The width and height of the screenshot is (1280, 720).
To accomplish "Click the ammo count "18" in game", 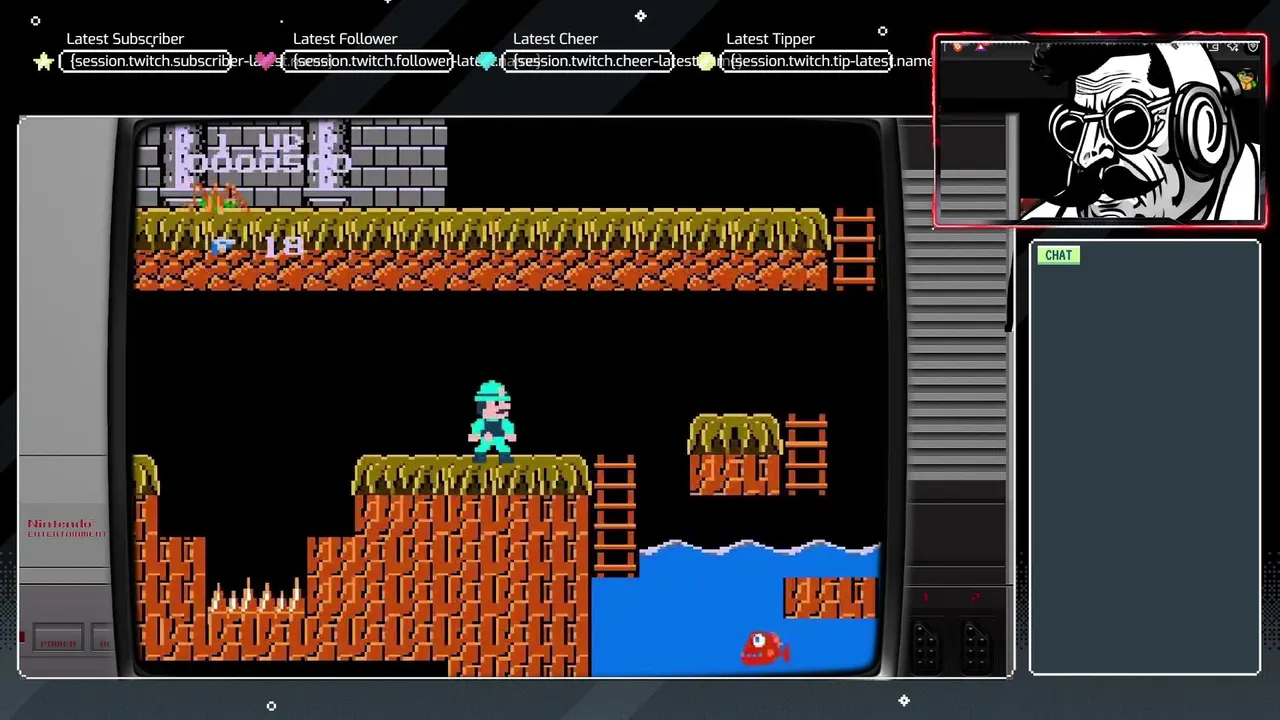I will (x=283, y=246).
